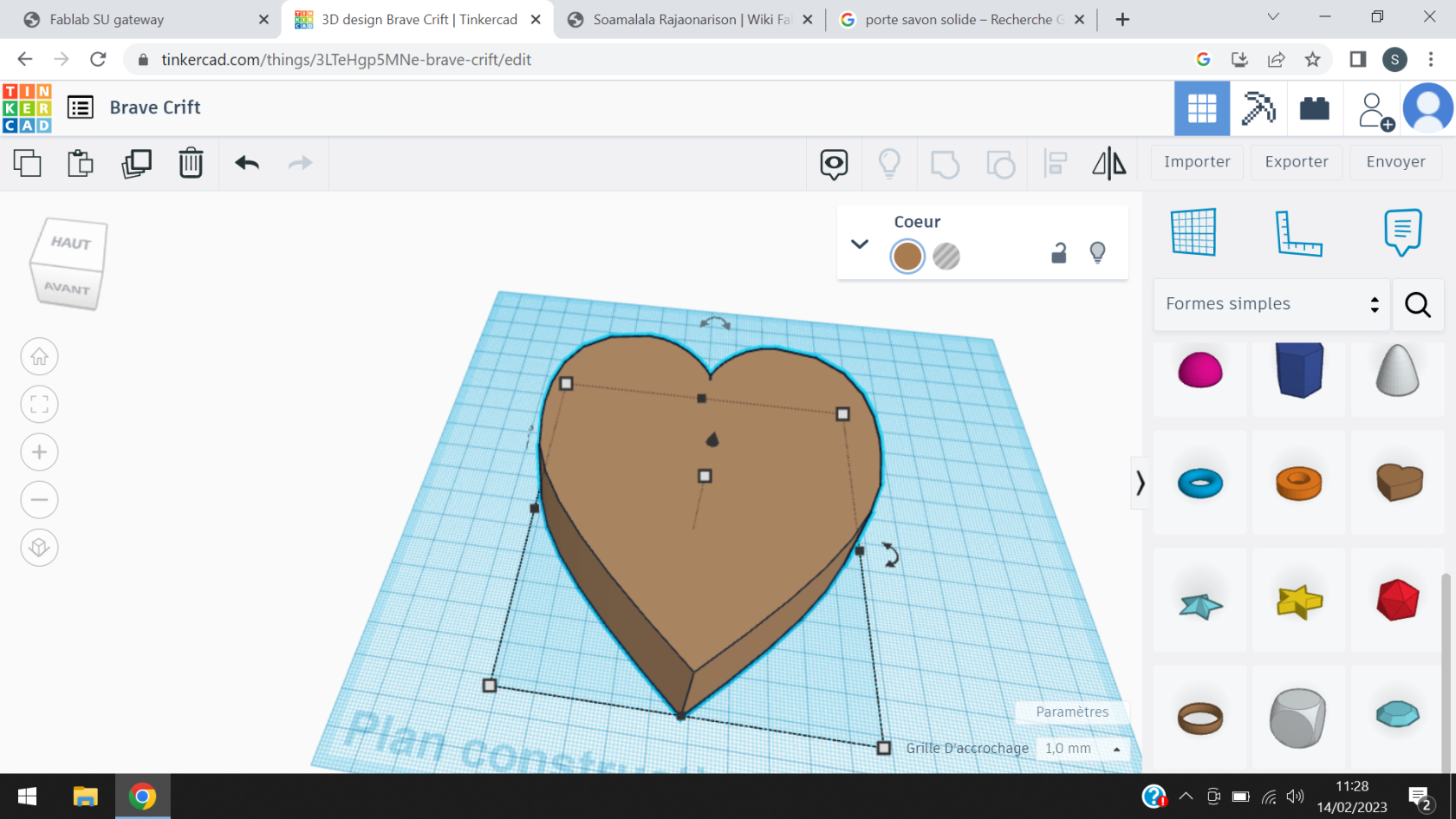This screenshot has height=819, width=1456.
Task: Select the solid brown color swatch
Action: tap(907, 257)
